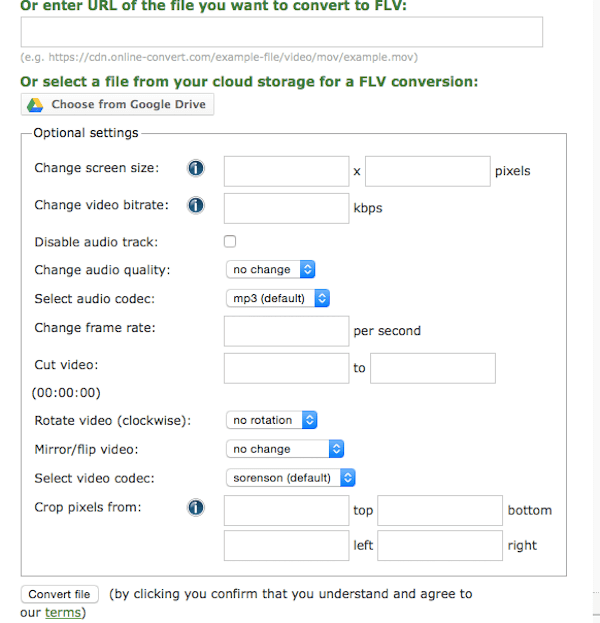Click the crop bottom pixels field
Image resolution: width=600 pixels, height=623 pixels.
pos(440,511)
